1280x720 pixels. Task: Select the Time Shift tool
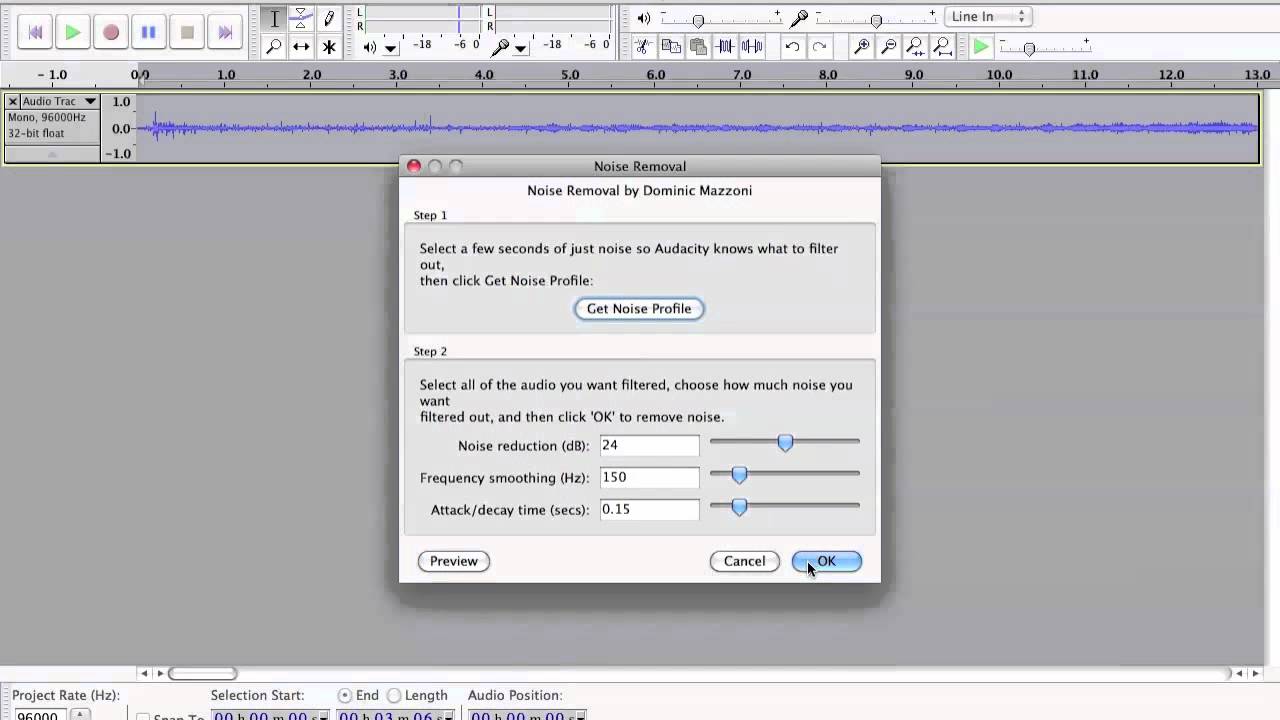click(301, 46)
